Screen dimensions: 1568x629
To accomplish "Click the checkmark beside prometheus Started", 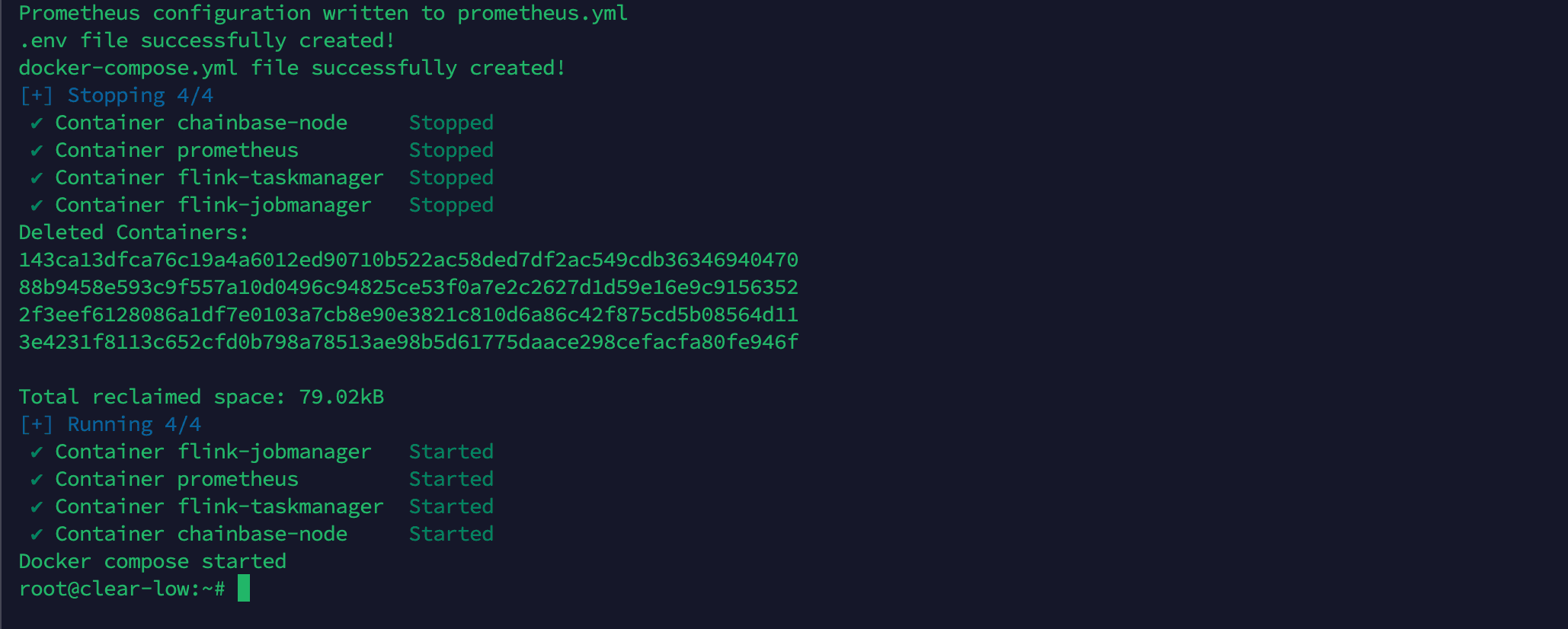I will pyautogui.click(x=37, y=480).
